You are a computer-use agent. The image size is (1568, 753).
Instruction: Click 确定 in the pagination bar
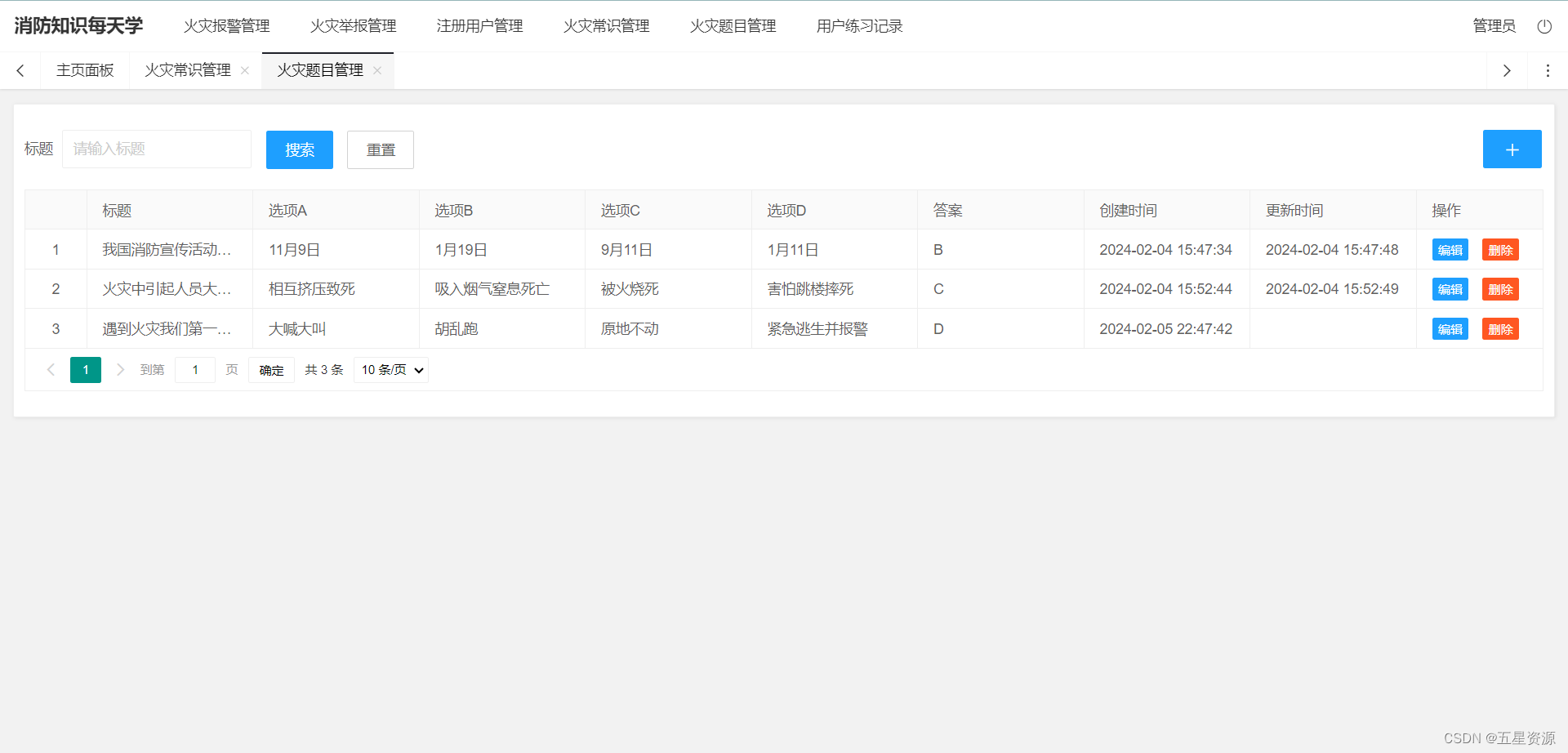[272, 370]
